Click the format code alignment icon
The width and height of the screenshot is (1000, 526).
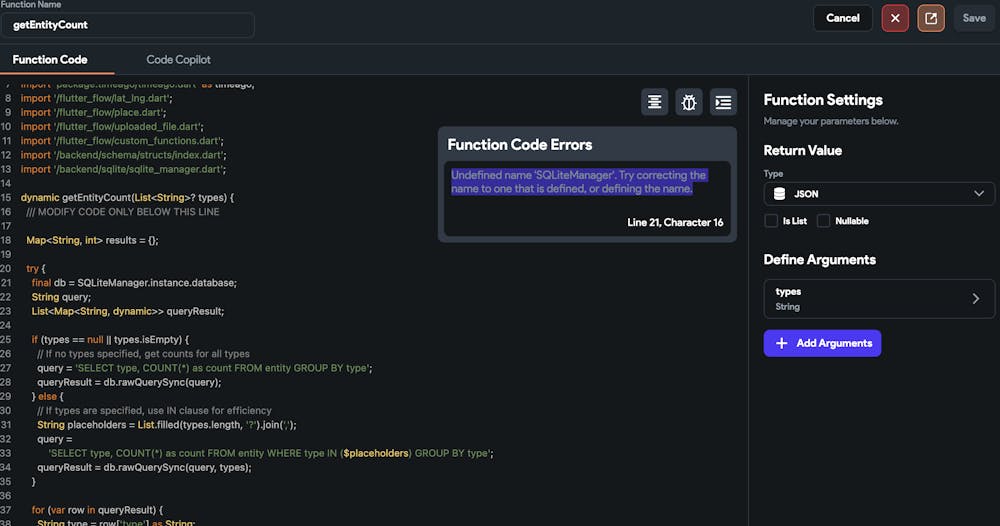pyautogui.click(x=654, y=102)
